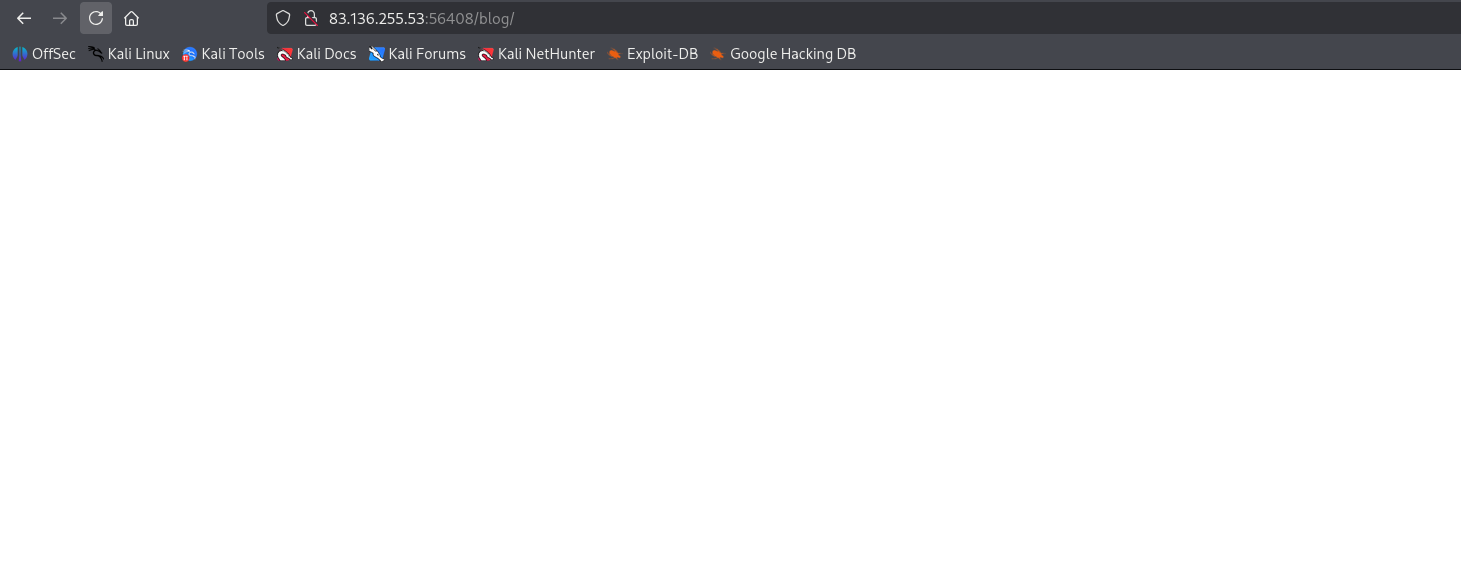Open the Google Hacking DB bookmark
This screenshot has width=1461, height=585.
783,54
